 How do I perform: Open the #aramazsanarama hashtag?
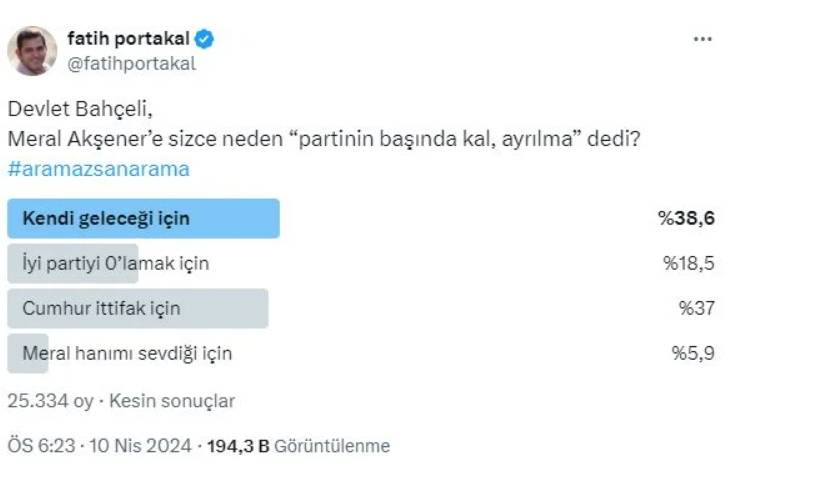click(98, 169)
